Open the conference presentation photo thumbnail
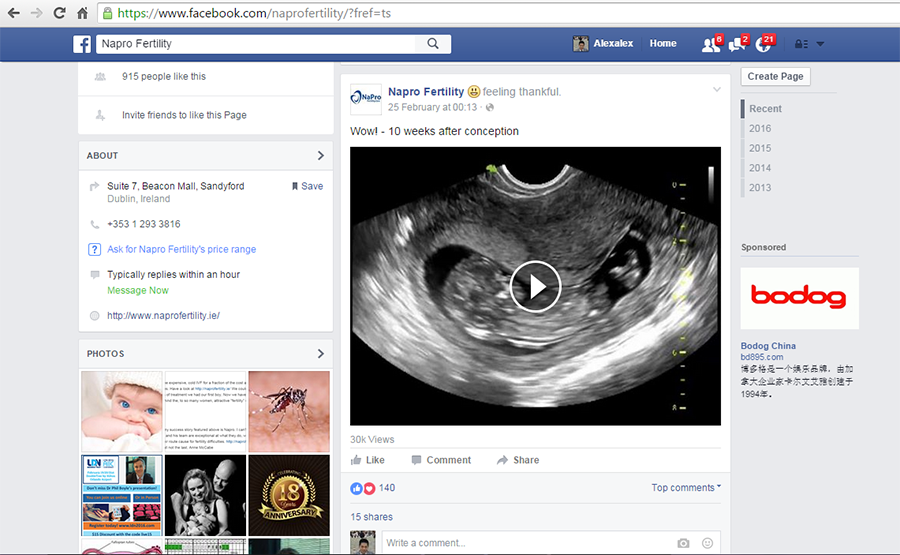 122,495
